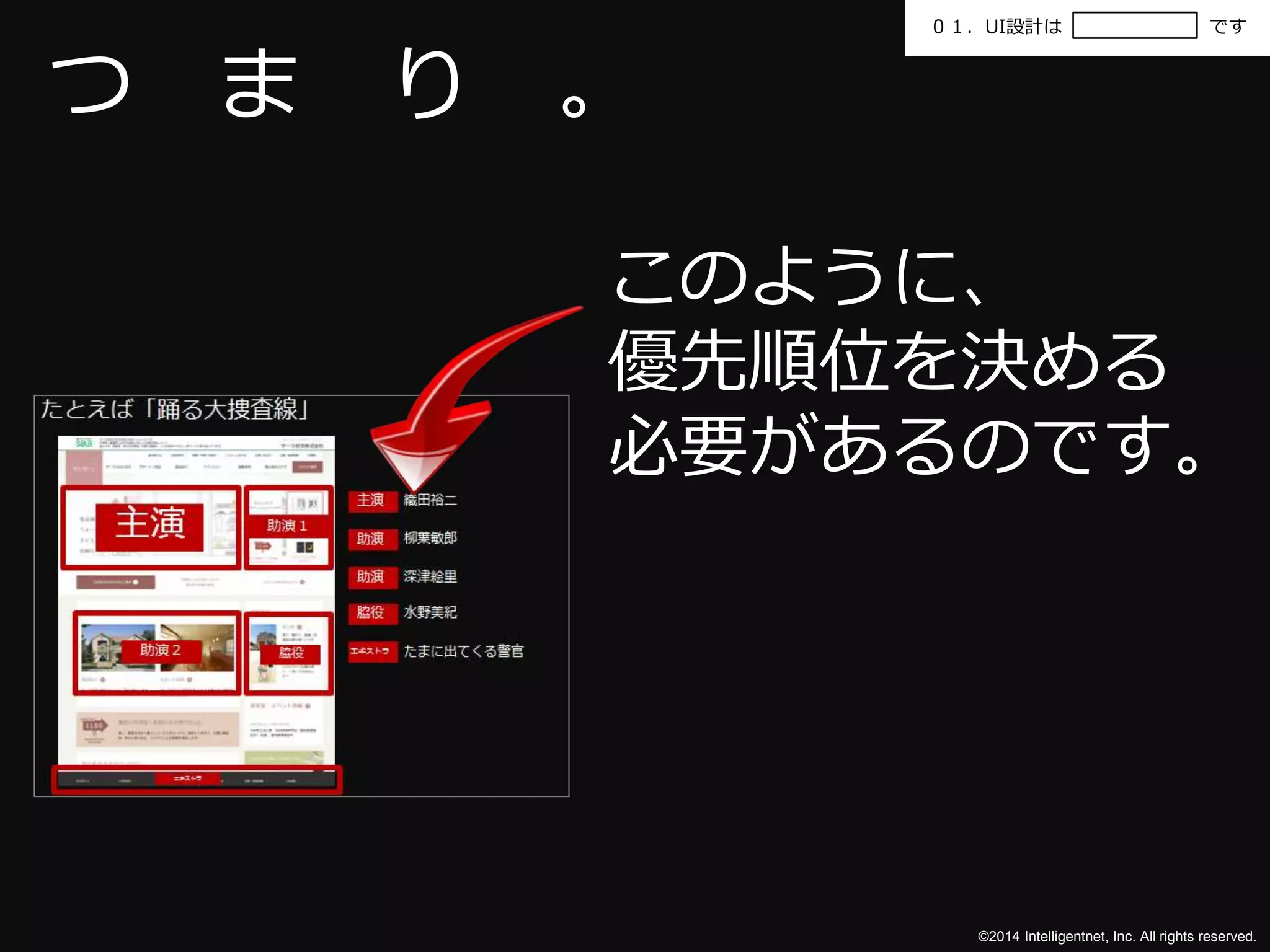Click the '脇役' tag beside 水野美紀

(x=372, y=613)
